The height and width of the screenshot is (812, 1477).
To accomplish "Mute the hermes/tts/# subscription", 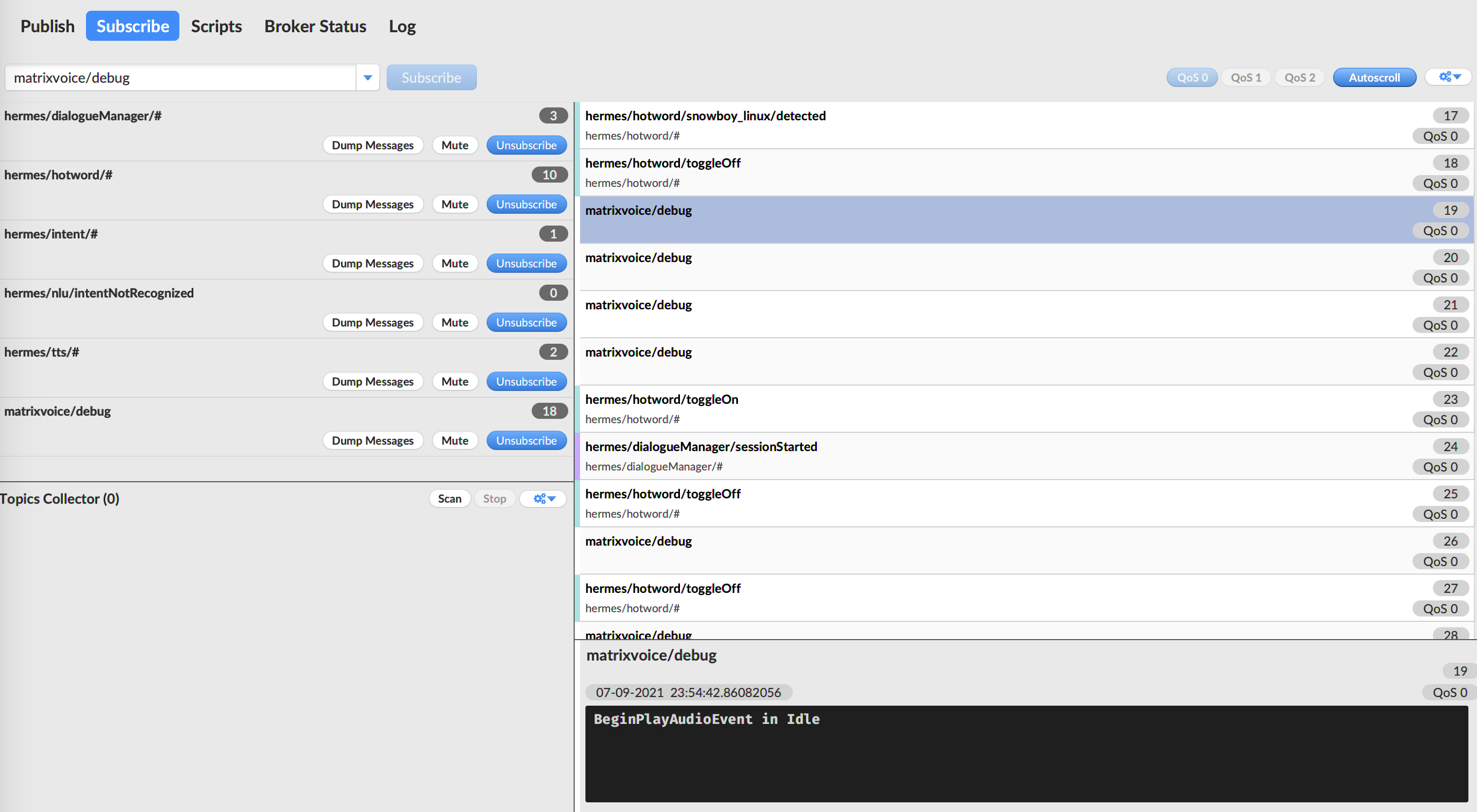I will [x=455, y=381].
